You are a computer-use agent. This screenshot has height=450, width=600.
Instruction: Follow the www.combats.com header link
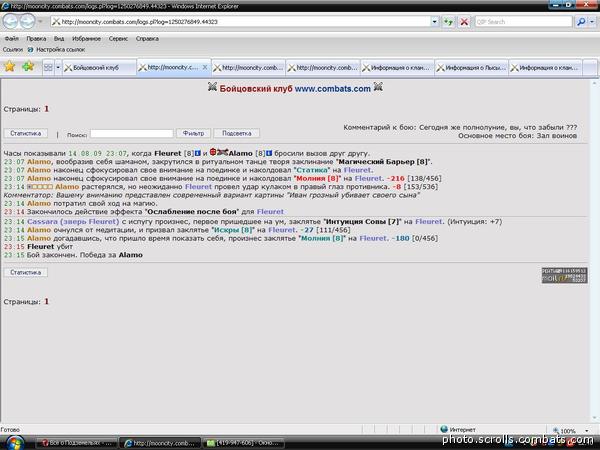(x=333, y=89)
